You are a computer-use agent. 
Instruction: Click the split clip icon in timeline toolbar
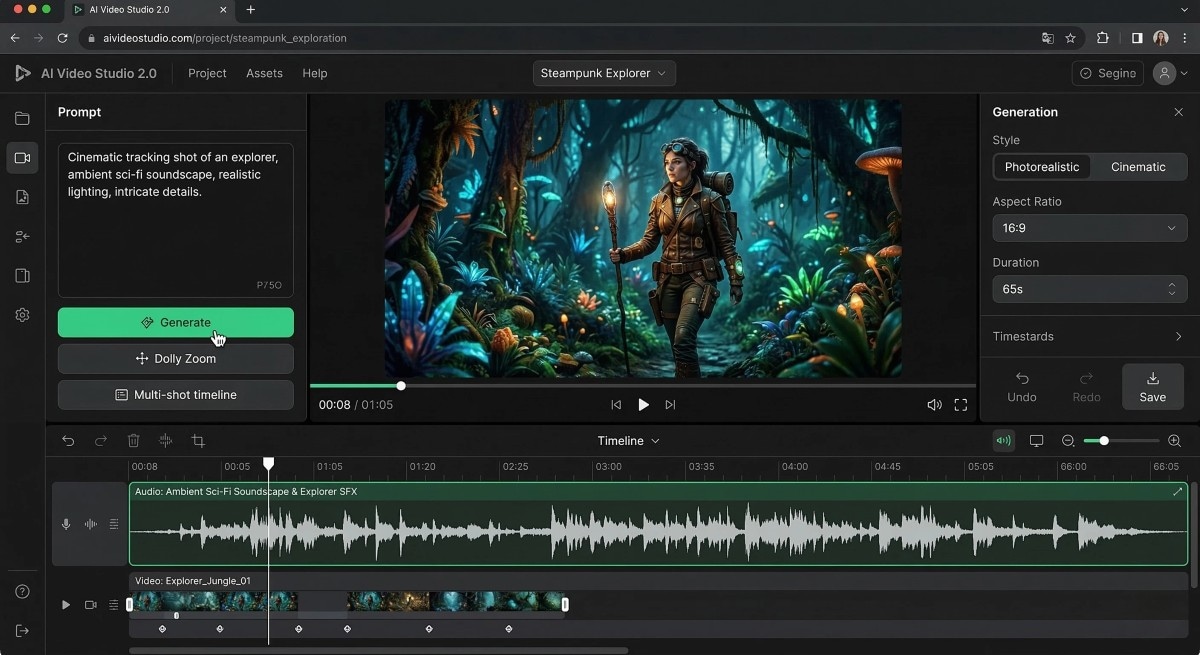click(x=166, y=441)
